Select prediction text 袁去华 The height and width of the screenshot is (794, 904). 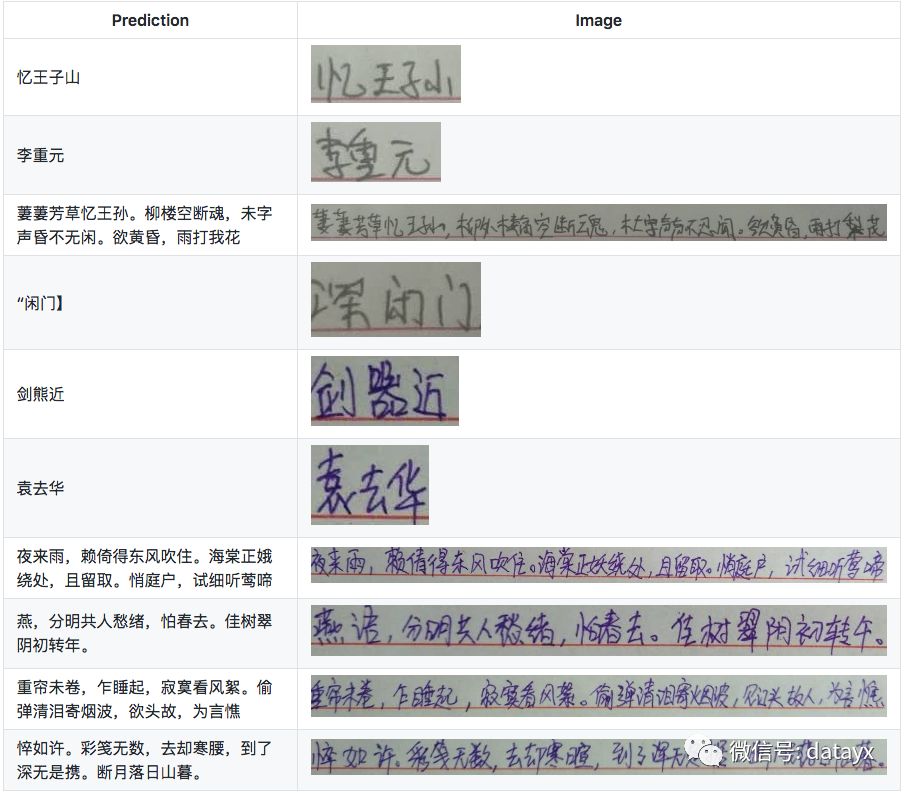40,488
